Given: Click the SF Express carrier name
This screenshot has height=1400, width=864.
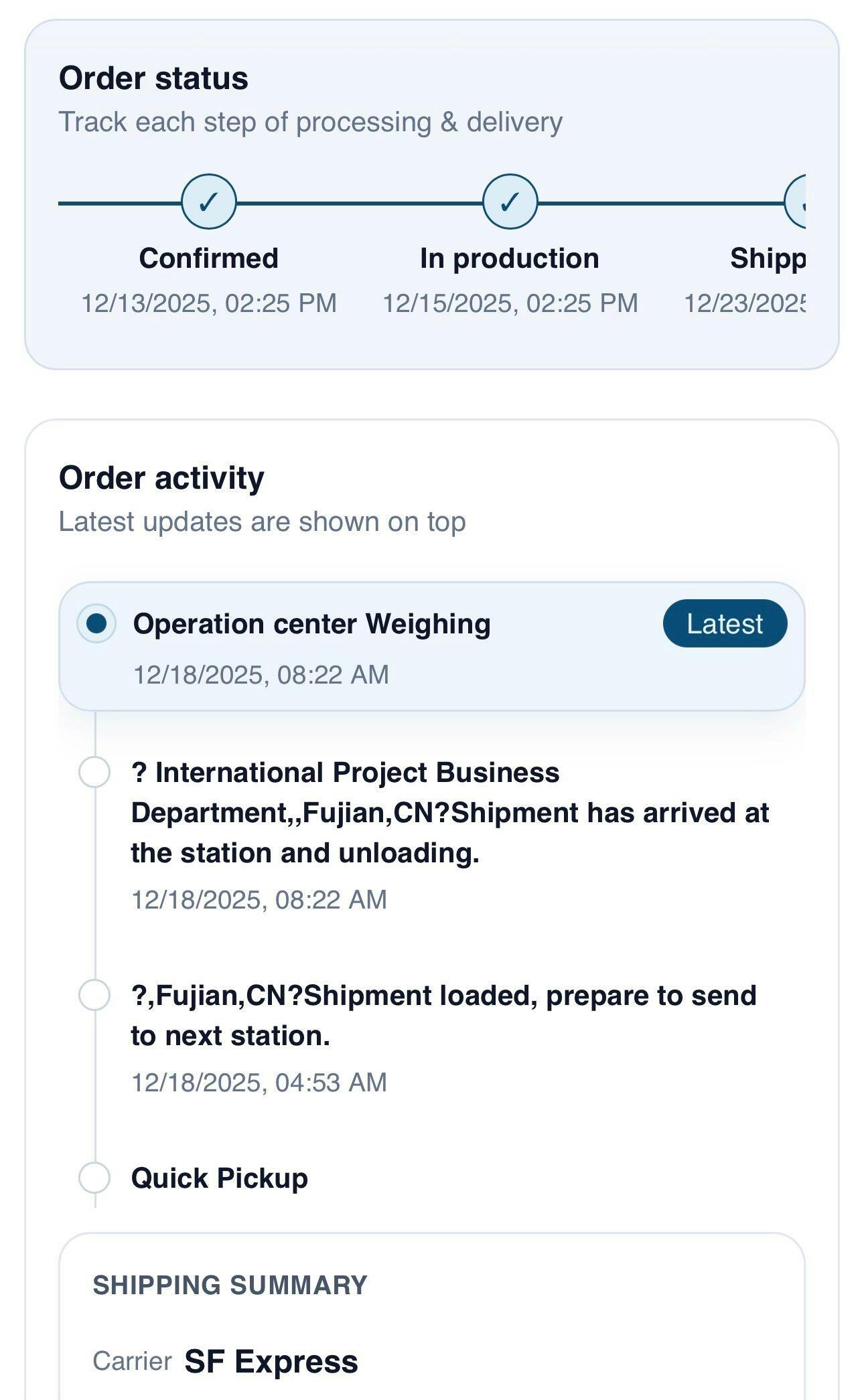Looking at the screenshot, I should [271, 1362].
